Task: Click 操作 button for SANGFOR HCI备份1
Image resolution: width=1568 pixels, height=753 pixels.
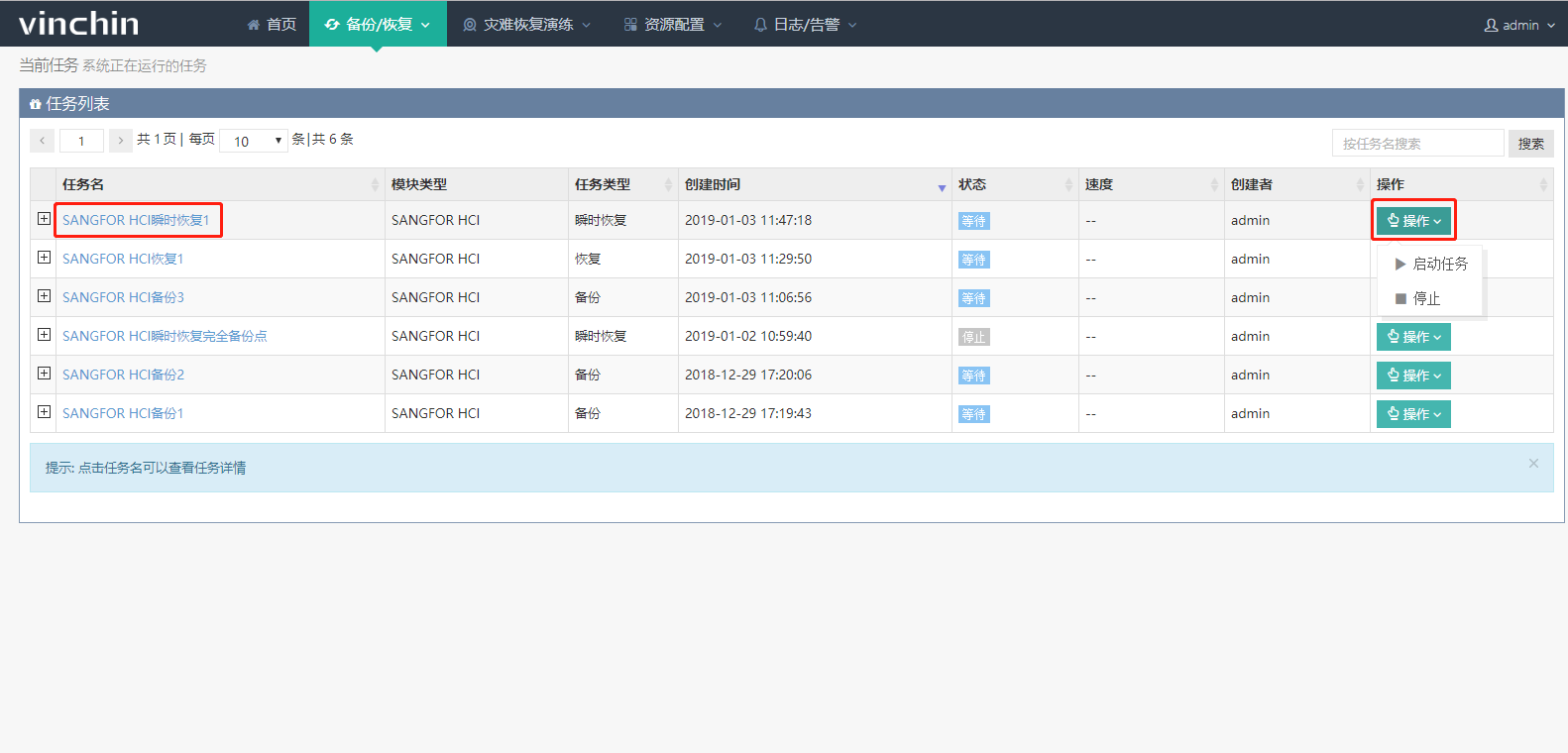Action: click(x=1413, y=414)
